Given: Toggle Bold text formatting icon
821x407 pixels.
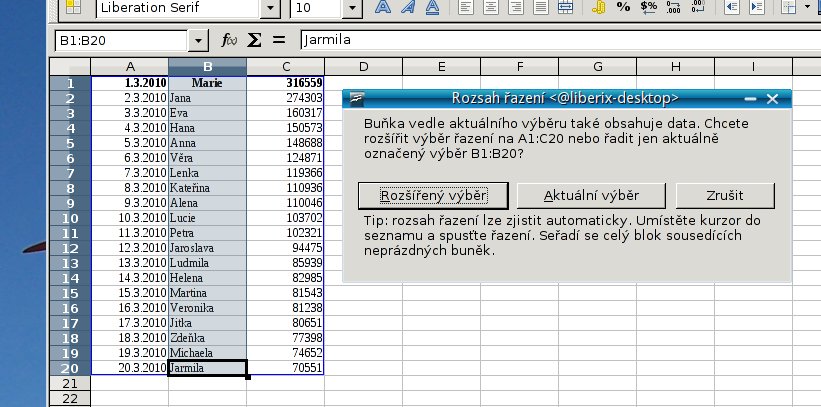Looking at the screenshot, I should [383, 7].
